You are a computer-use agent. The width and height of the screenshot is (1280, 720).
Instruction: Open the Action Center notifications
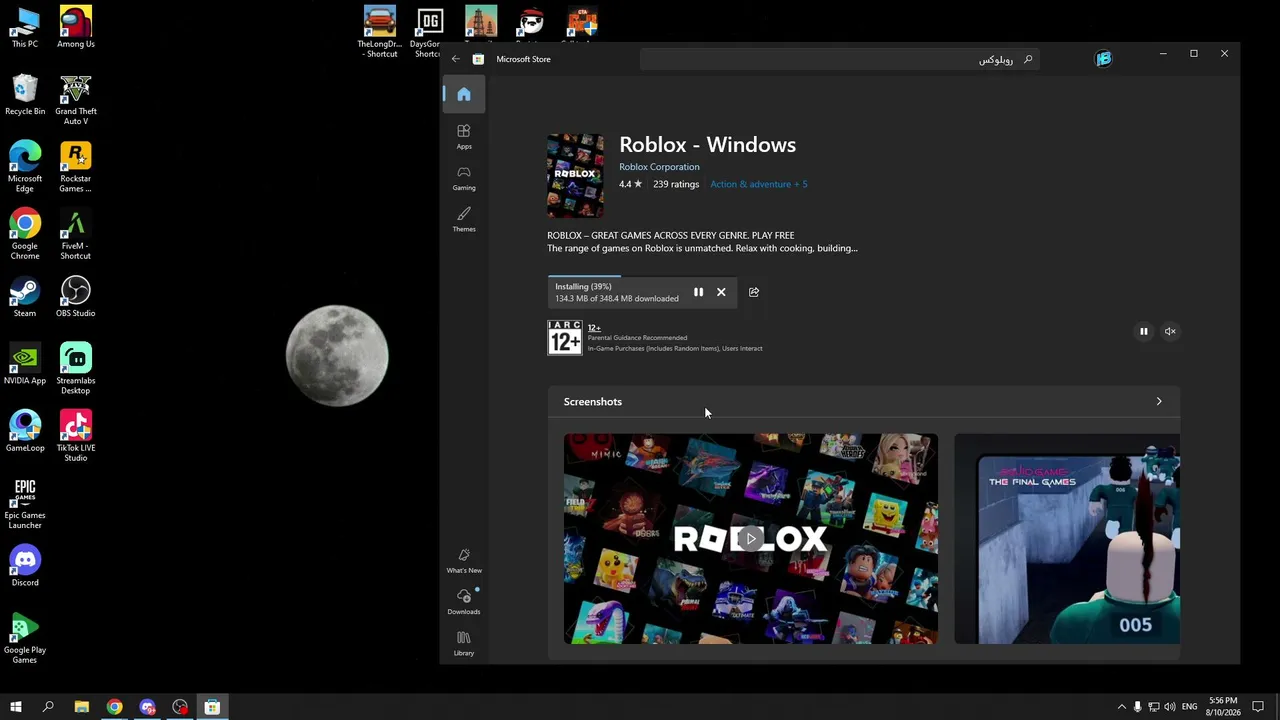(1259, 707)
